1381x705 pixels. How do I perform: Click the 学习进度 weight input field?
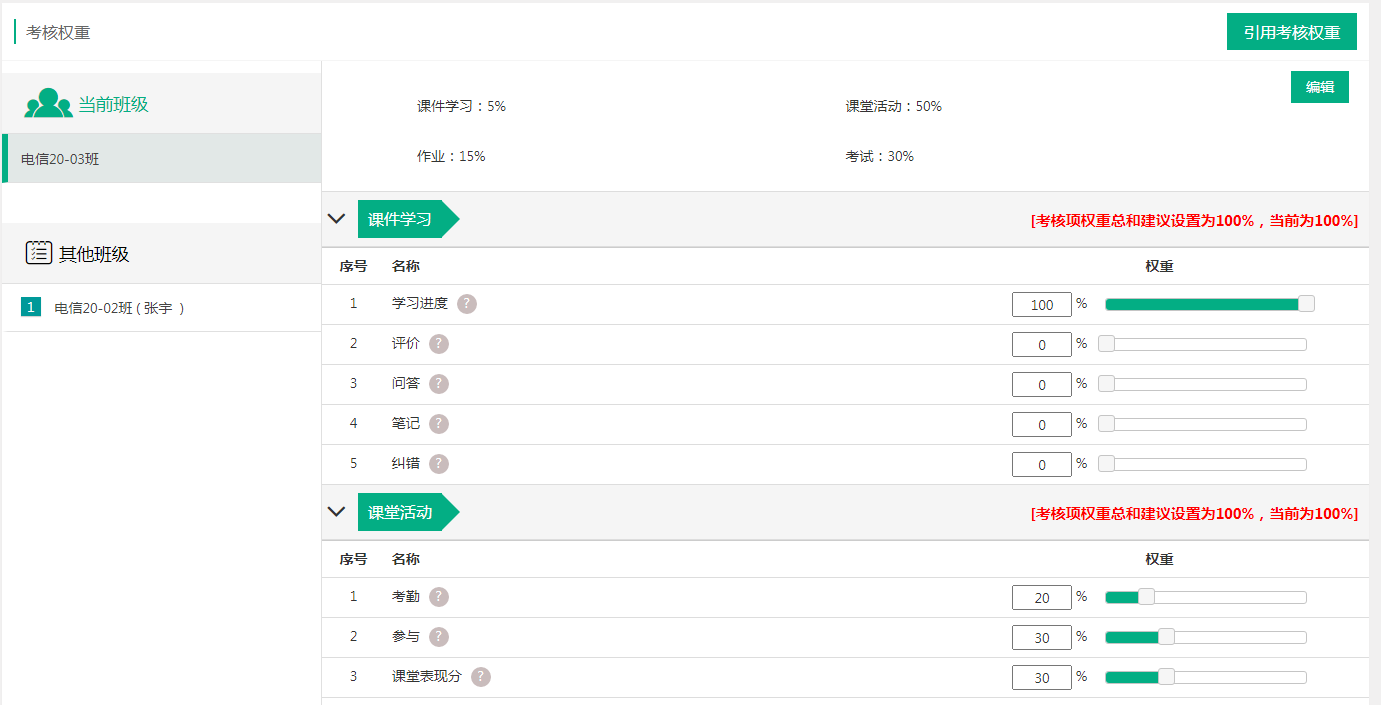coord(1041,305)
